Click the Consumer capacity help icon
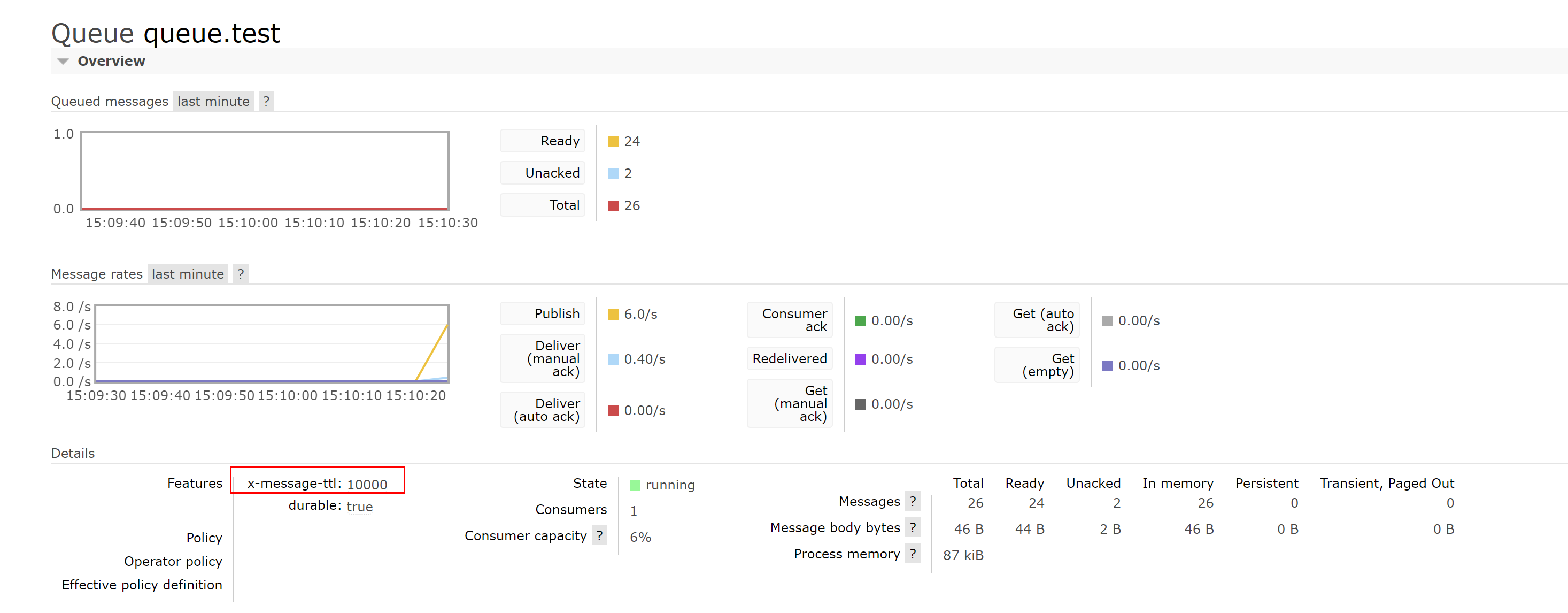Image resolution: width=1568 pixels, height=613 pixels. [600, 535]
